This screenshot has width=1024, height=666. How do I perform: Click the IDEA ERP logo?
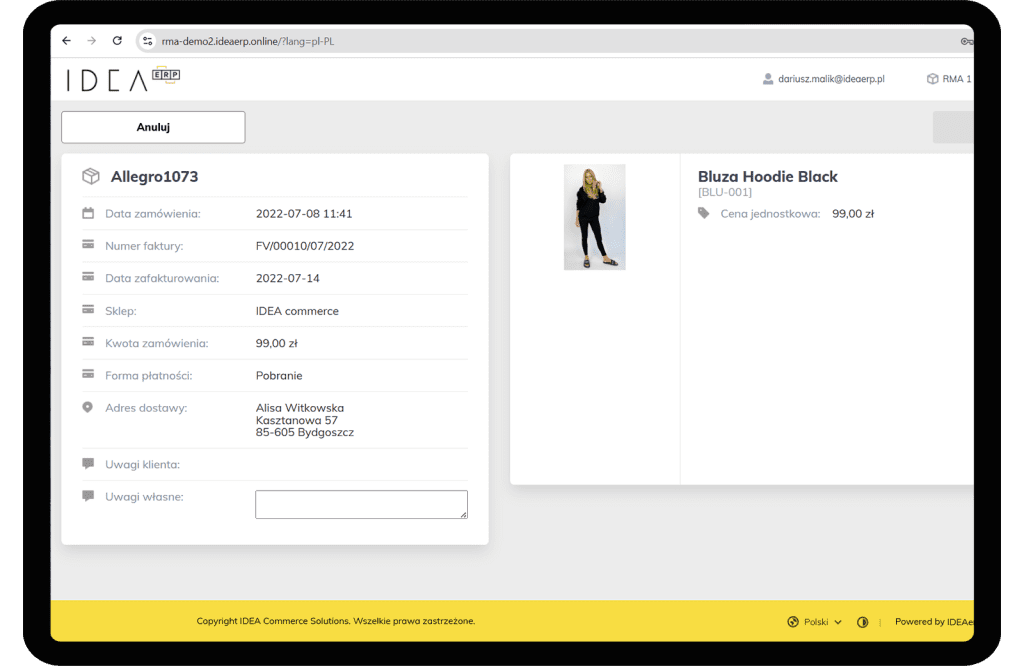pyautogui.click(x=123, y=80)
